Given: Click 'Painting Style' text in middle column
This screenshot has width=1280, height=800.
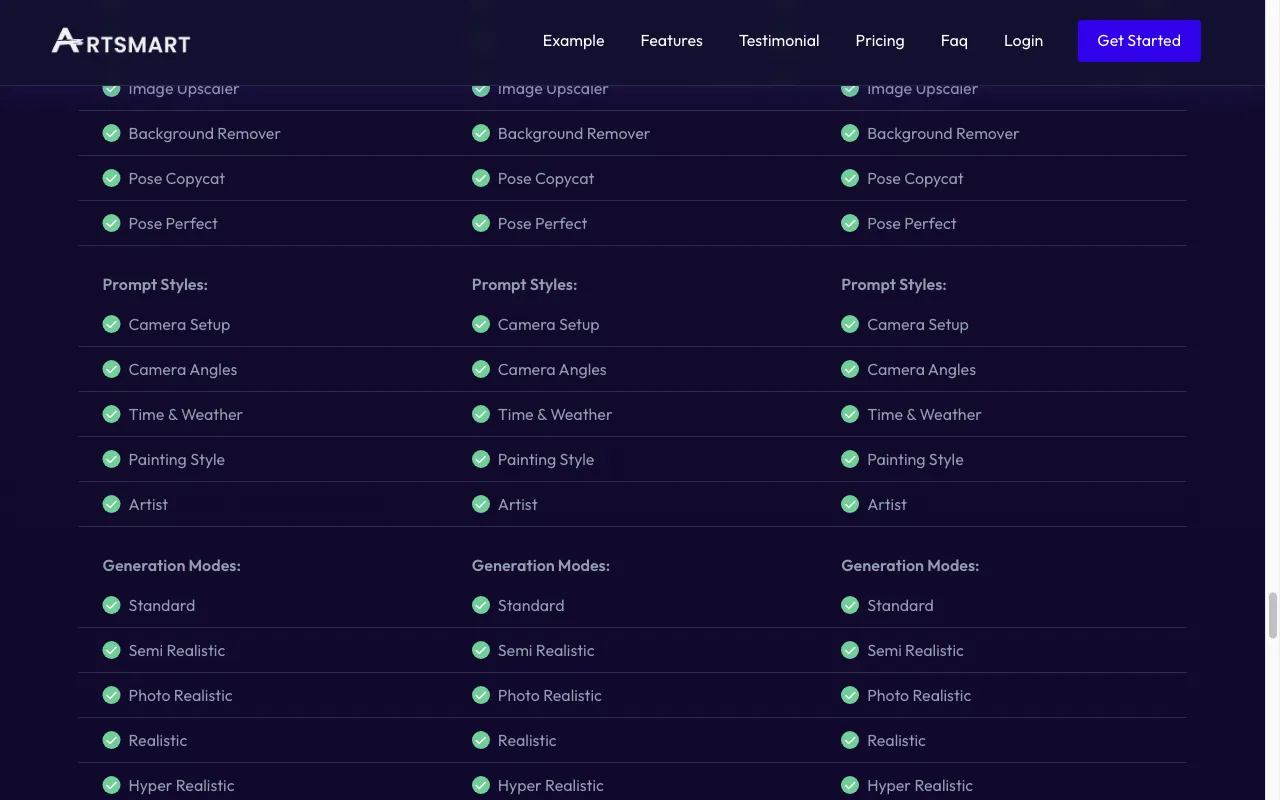Looking at the screenshot, I should [546, 460].
